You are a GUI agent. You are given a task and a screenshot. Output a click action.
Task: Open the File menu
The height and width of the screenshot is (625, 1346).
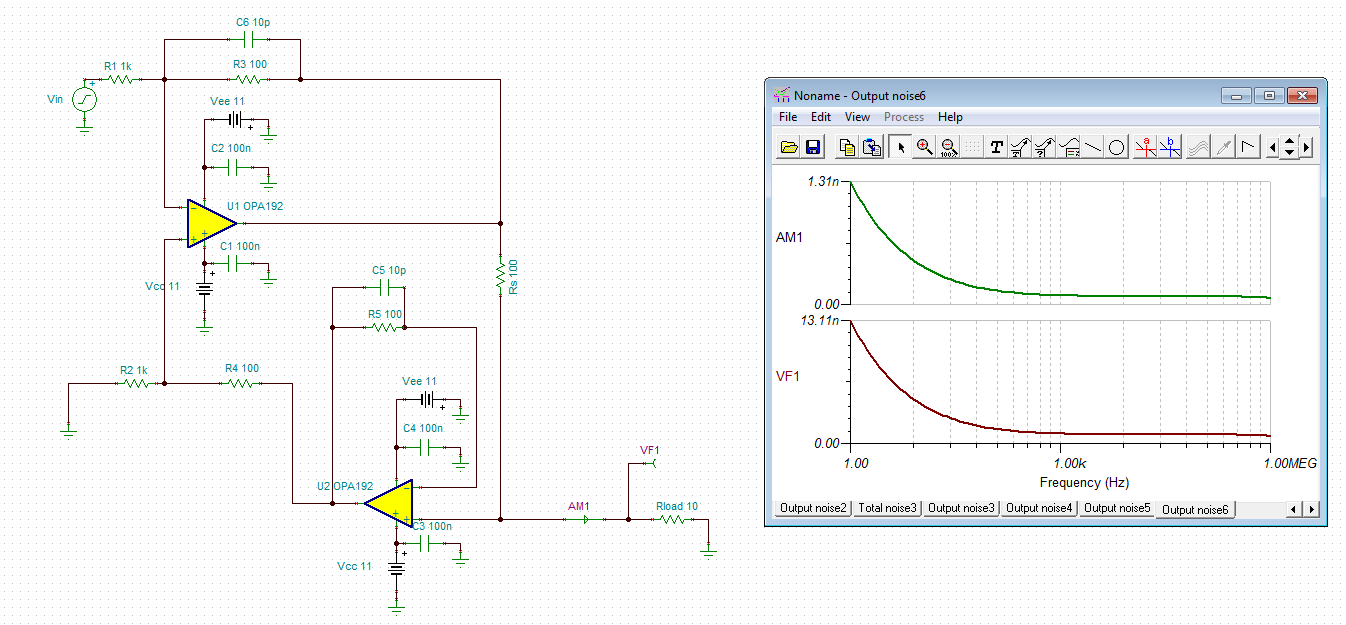(788, 117)
